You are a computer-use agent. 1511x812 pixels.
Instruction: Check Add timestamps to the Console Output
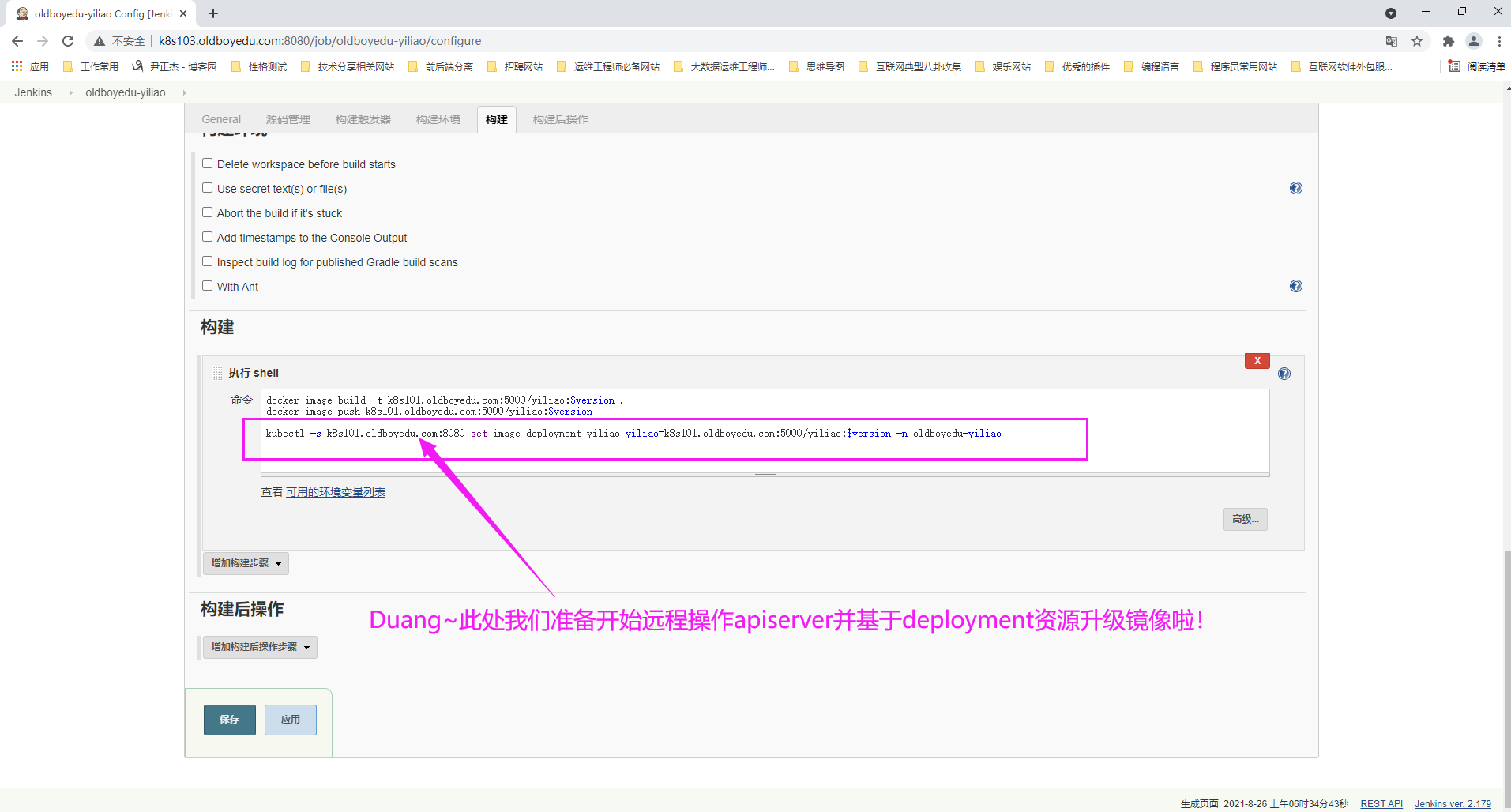tap(208, 237)
